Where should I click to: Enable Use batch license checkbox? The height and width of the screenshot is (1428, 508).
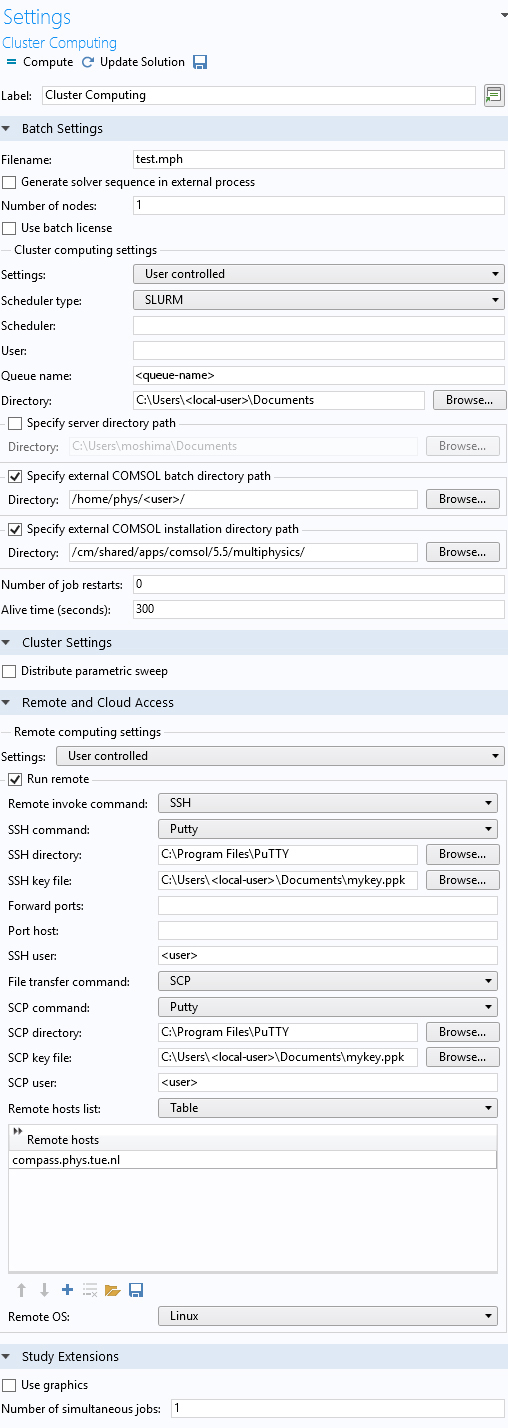coord(9,228)
